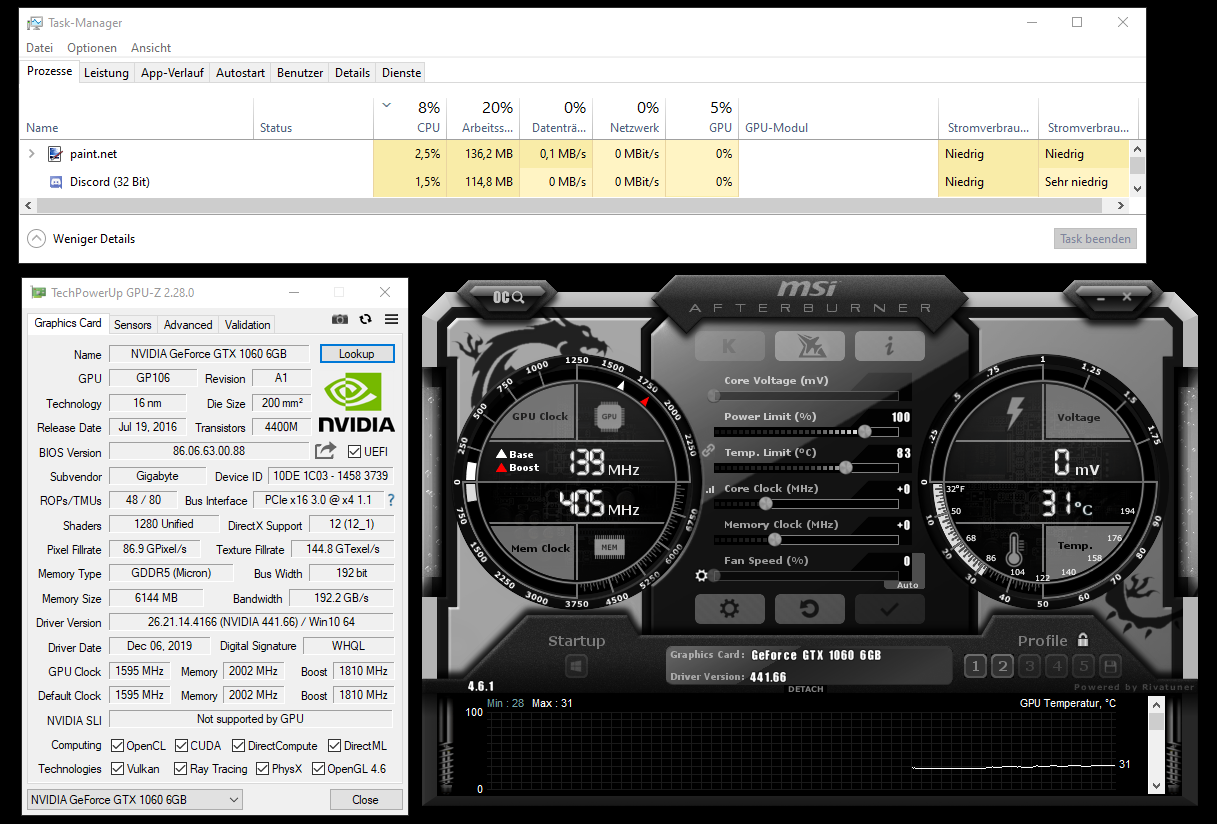Open the Sensors tab in GPU-Z
Viewport: 1217px width, 824px height.
(133, 325)
